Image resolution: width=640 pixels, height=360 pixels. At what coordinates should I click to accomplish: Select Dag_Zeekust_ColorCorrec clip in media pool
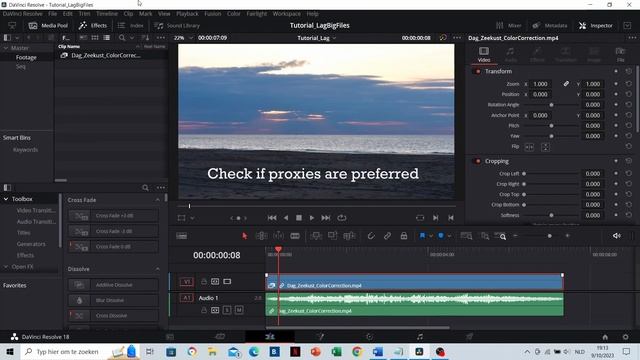106,56
